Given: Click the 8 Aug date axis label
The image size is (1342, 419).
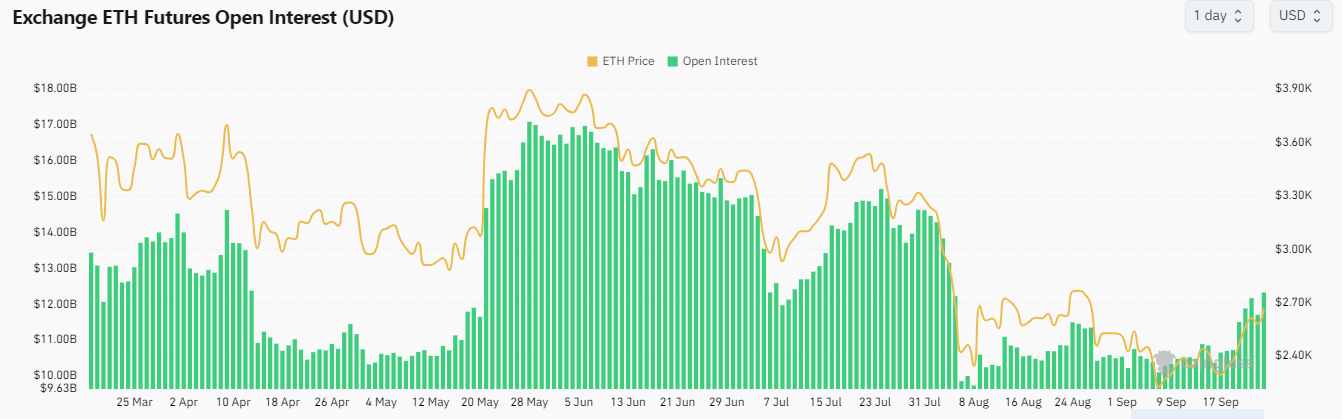Looking at the screenshot, I should coord(972,402).
